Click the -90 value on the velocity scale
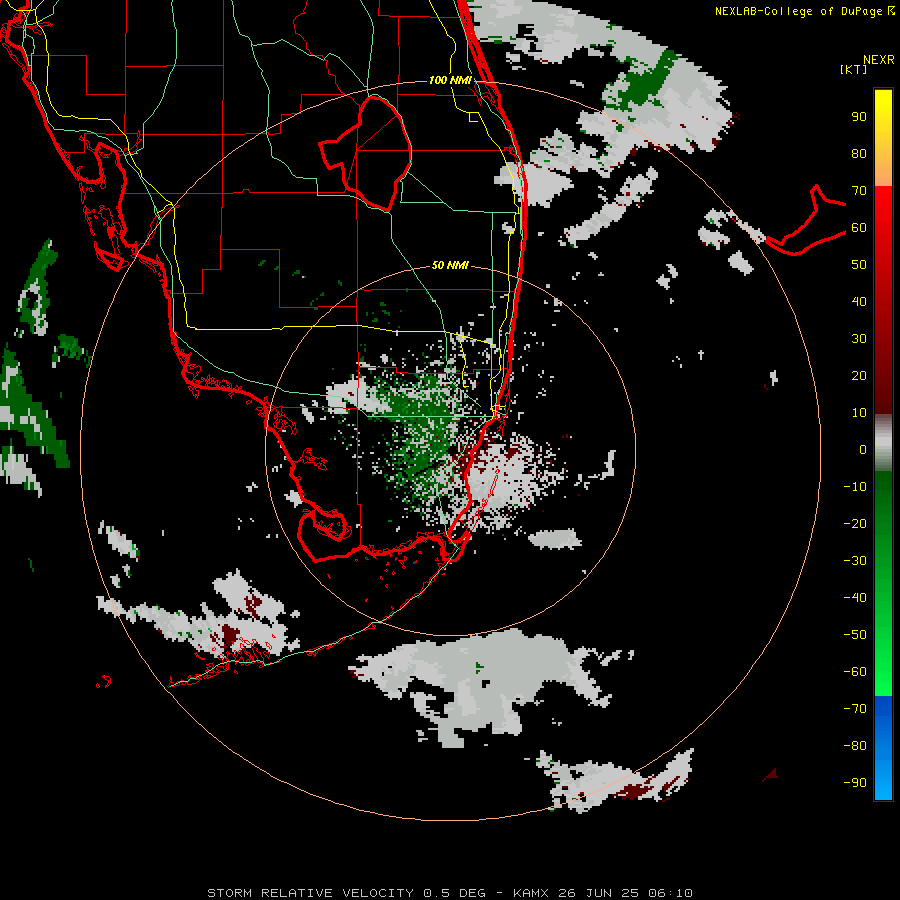Viewport: 900px width, 900px height. (855, 783)
